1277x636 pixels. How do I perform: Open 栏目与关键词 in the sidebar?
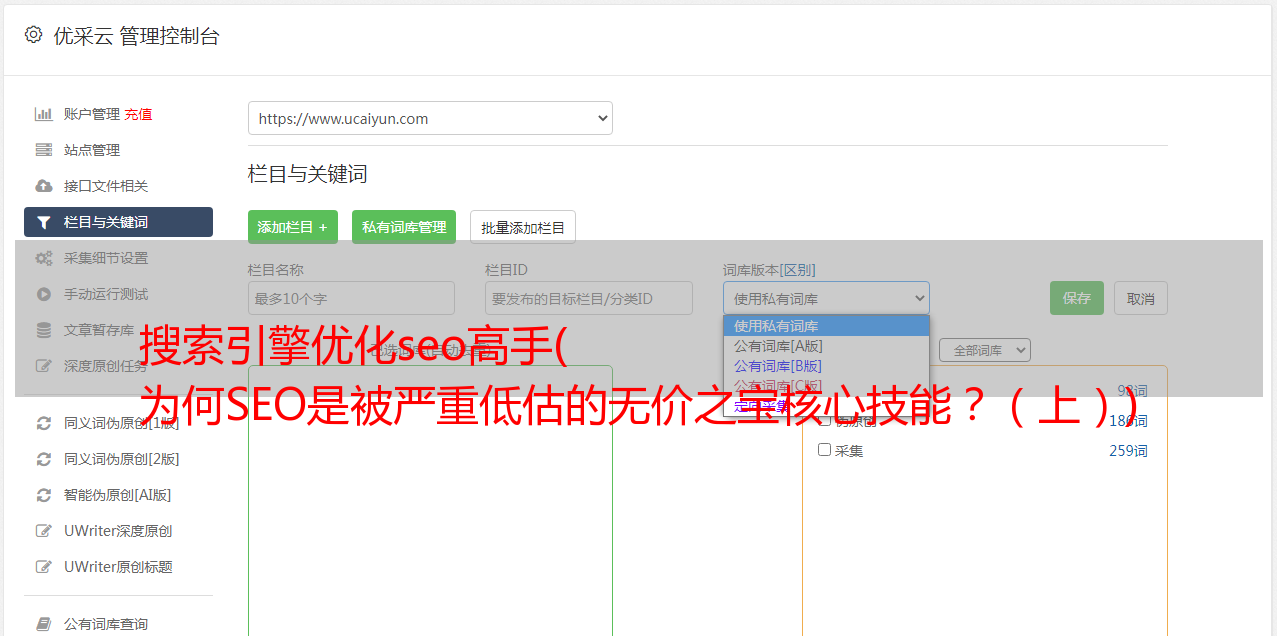118,222
